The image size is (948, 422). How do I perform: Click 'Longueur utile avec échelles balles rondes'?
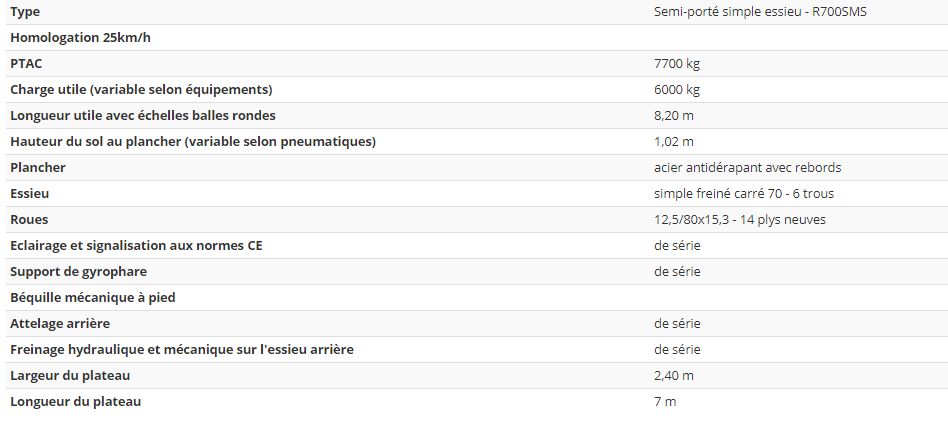click(143, 115)
